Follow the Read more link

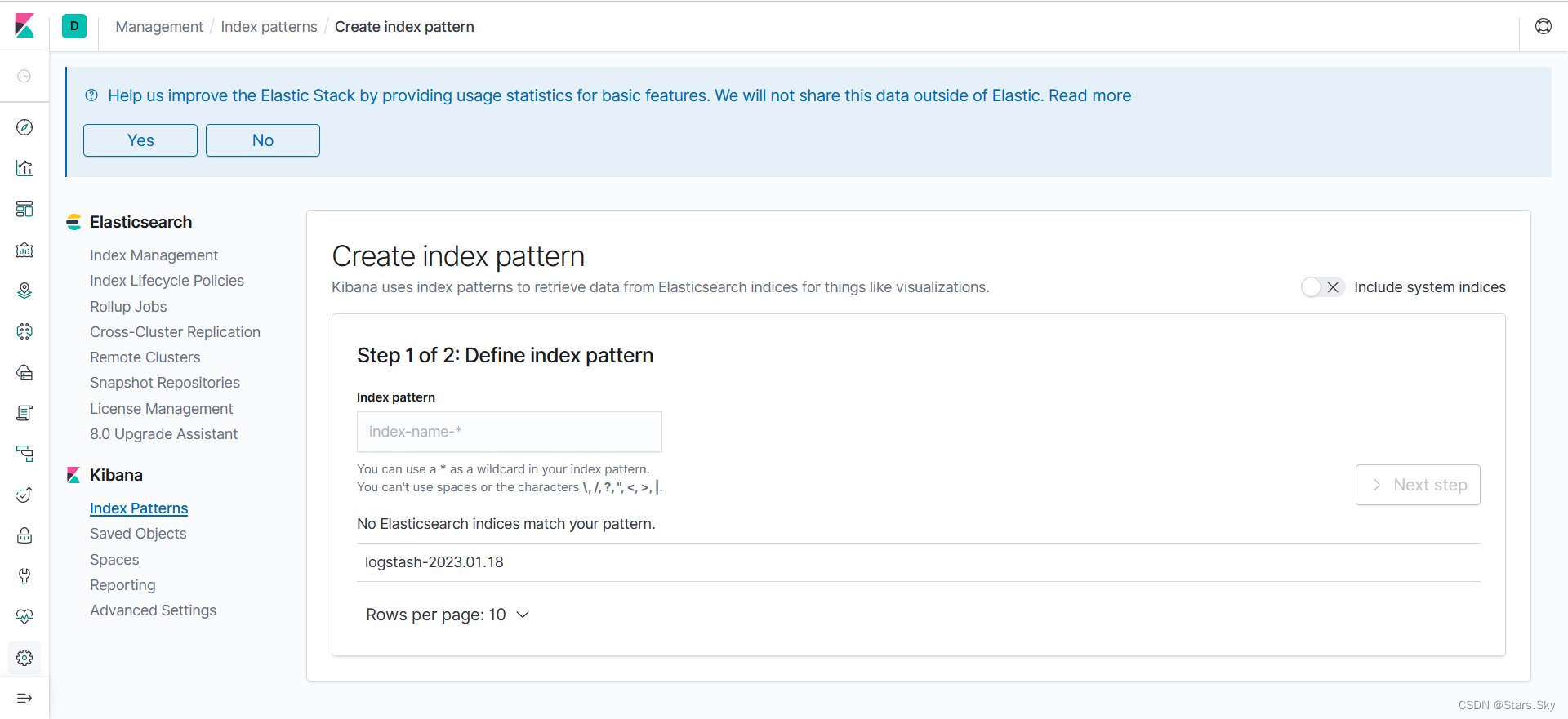[1089, 95]
